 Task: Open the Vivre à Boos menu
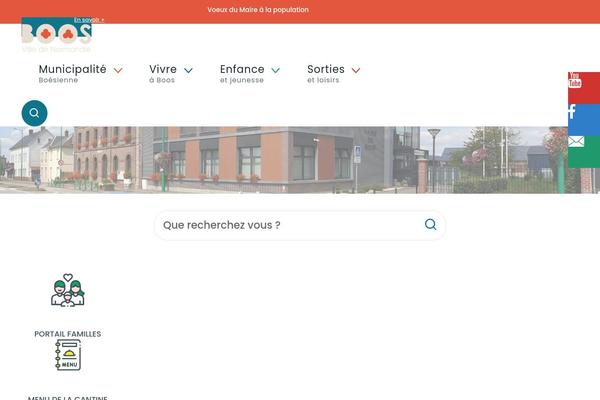tap(163, 73)
